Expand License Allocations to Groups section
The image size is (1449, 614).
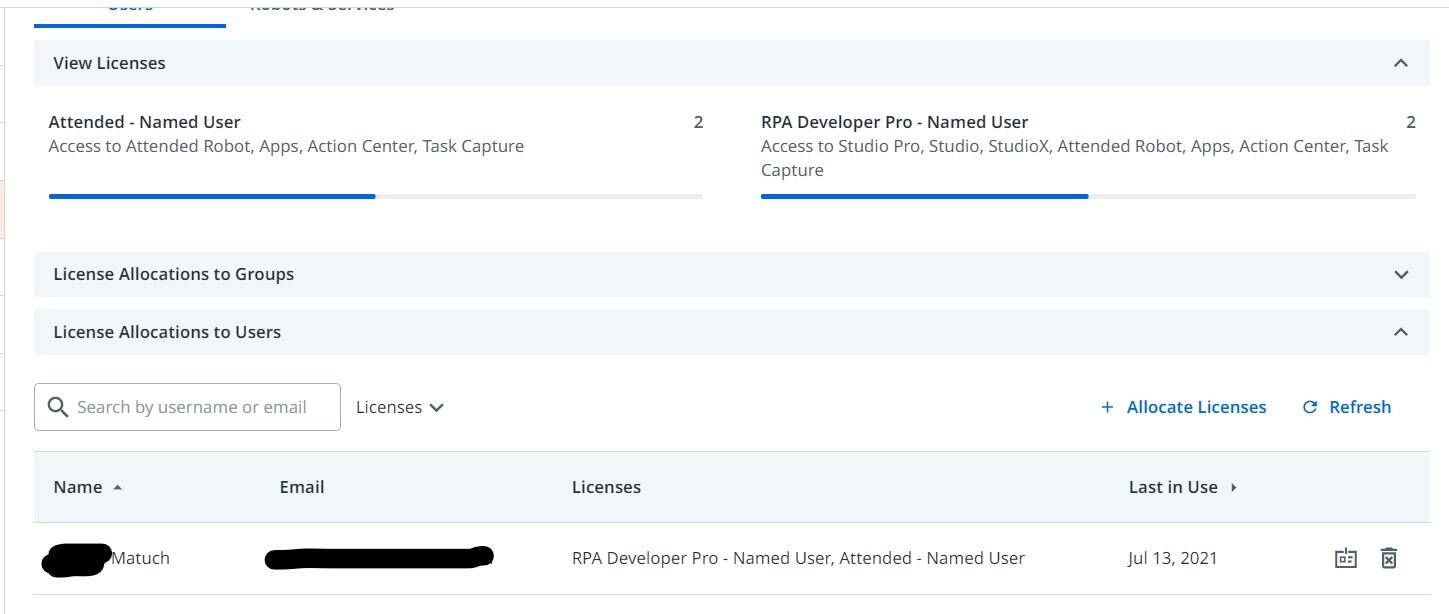point(1401,274)
